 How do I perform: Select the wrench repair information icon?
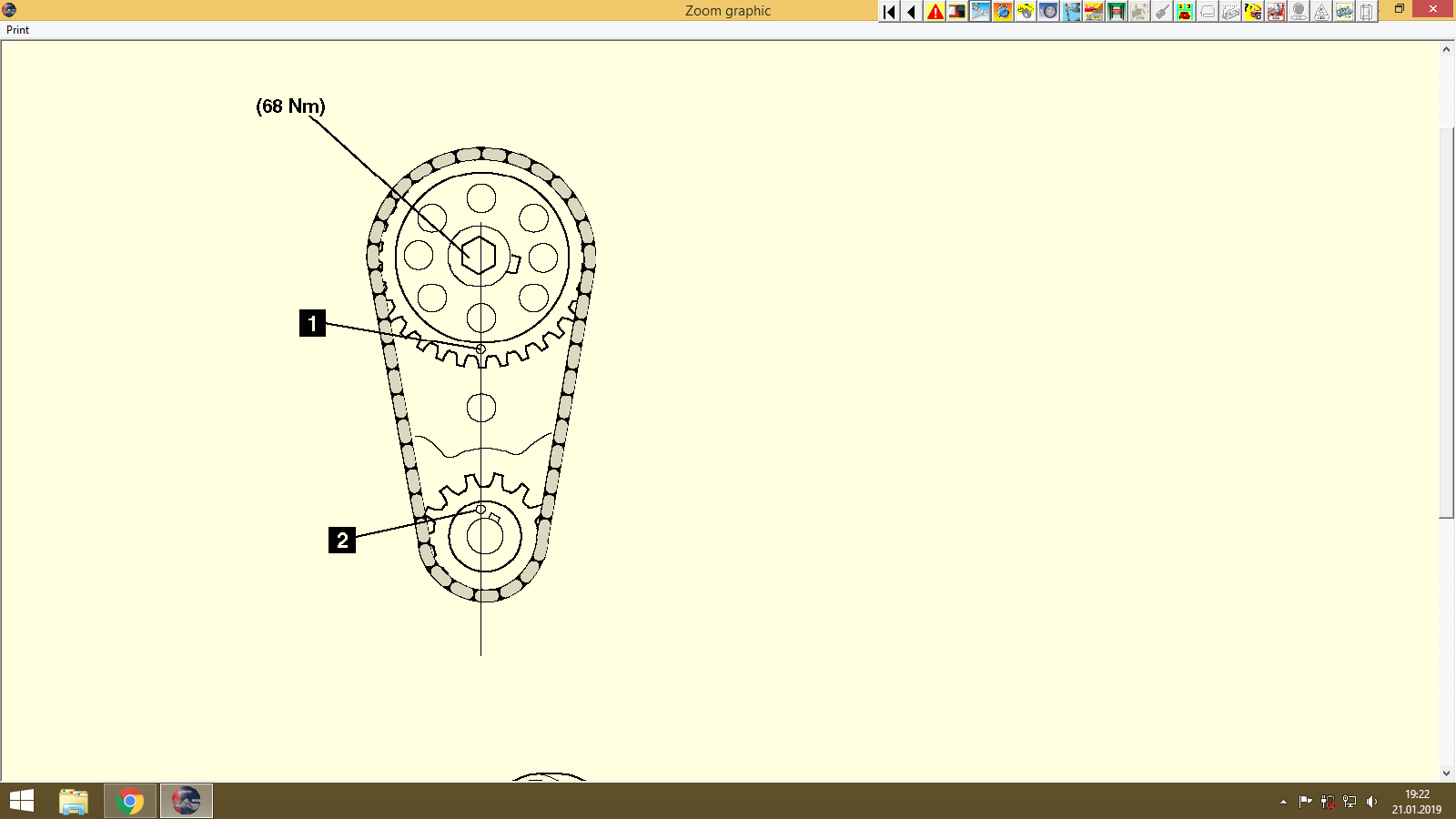click(980, 12)
